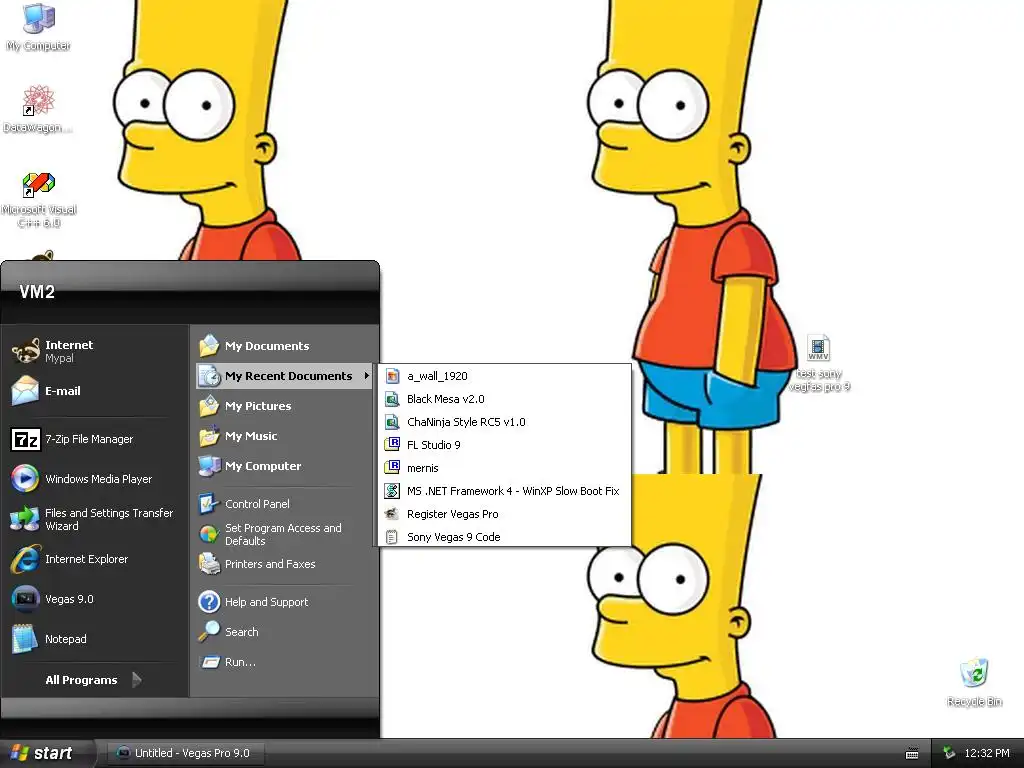Open recent document a_wall_1920
1024x768 pixels.
(505, 376)
